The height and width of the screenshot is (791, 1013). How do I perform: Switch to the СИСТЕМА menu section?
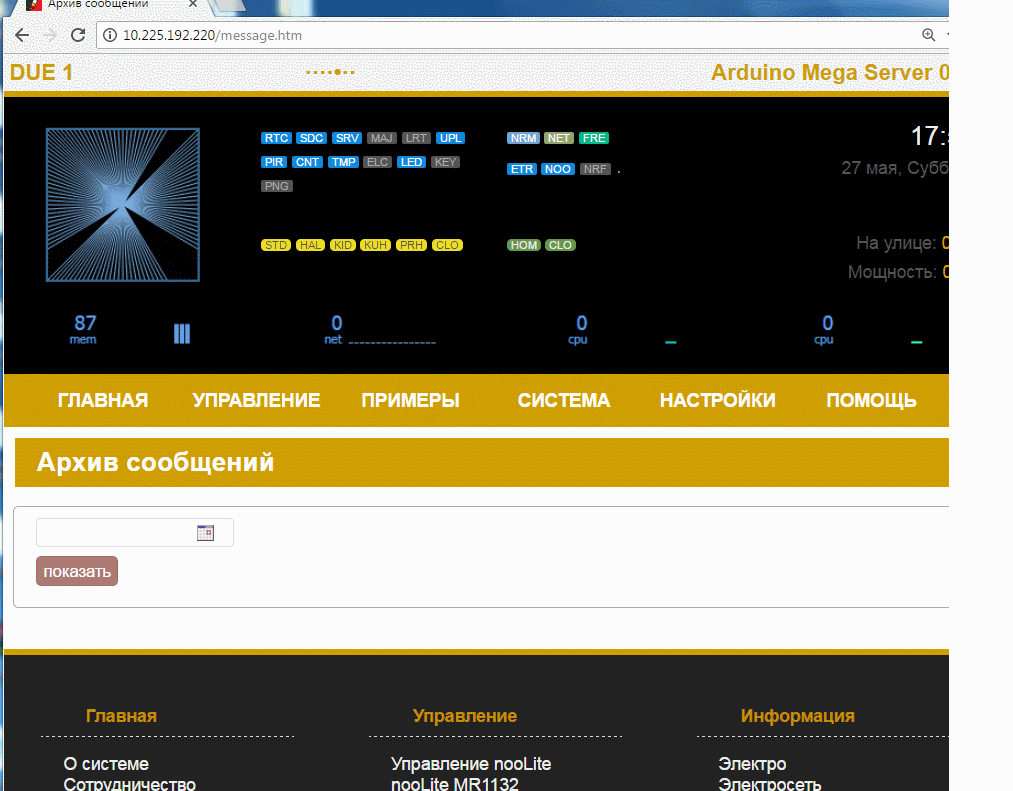[563, 400]
